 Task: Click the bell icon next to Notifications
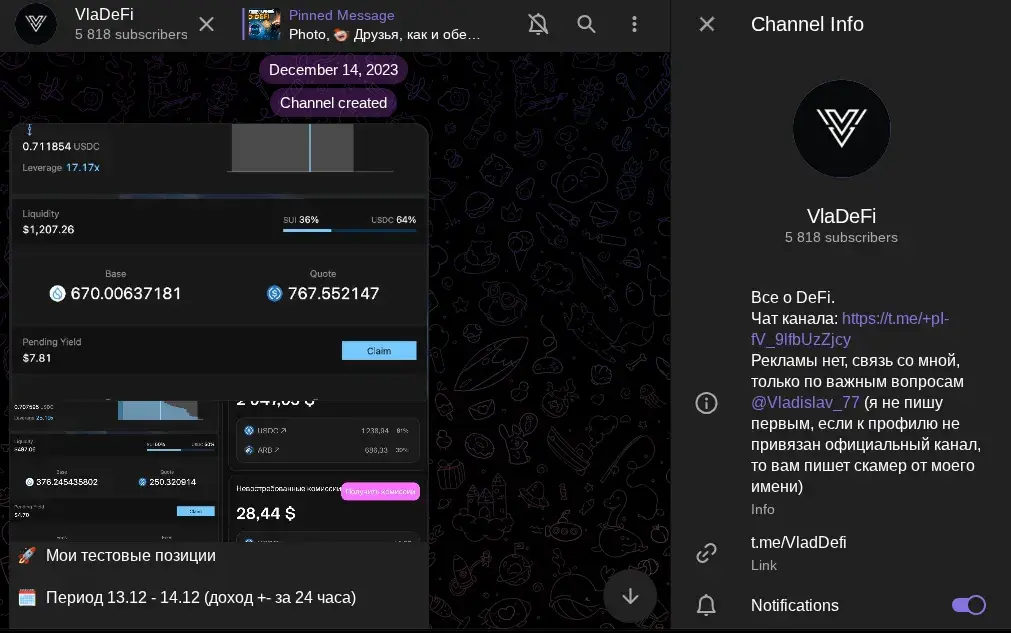[x=707, y=605]
